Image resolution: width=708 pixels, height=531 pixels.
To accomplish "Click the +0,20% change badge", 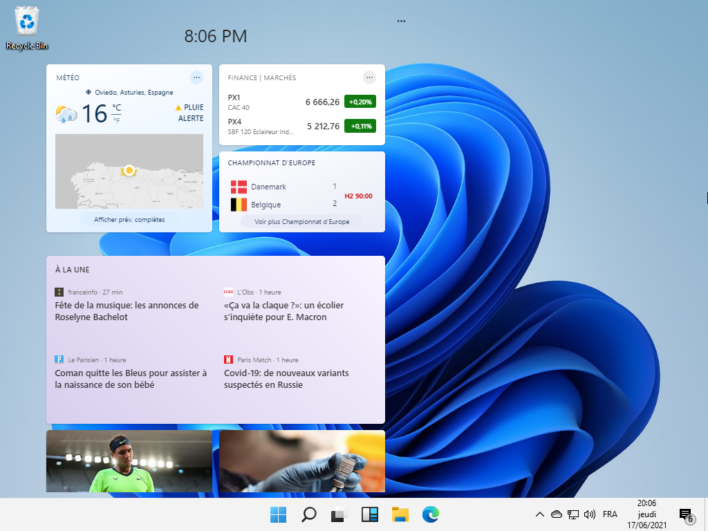I will click(x=360, y=102).
